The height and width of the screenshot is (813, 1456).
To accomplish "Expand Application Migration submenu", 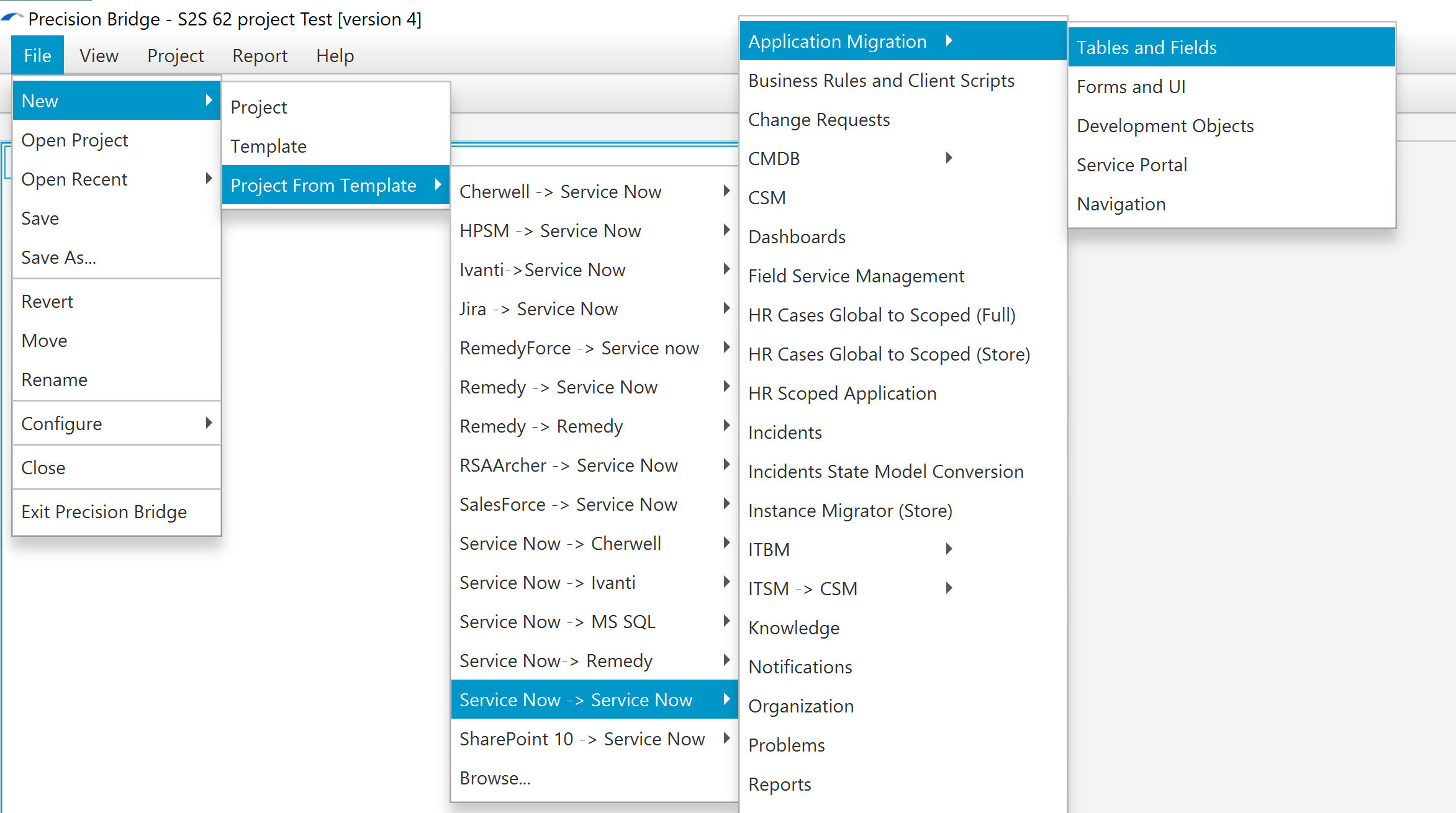I will pyautogui.click(x=903, y=41).
